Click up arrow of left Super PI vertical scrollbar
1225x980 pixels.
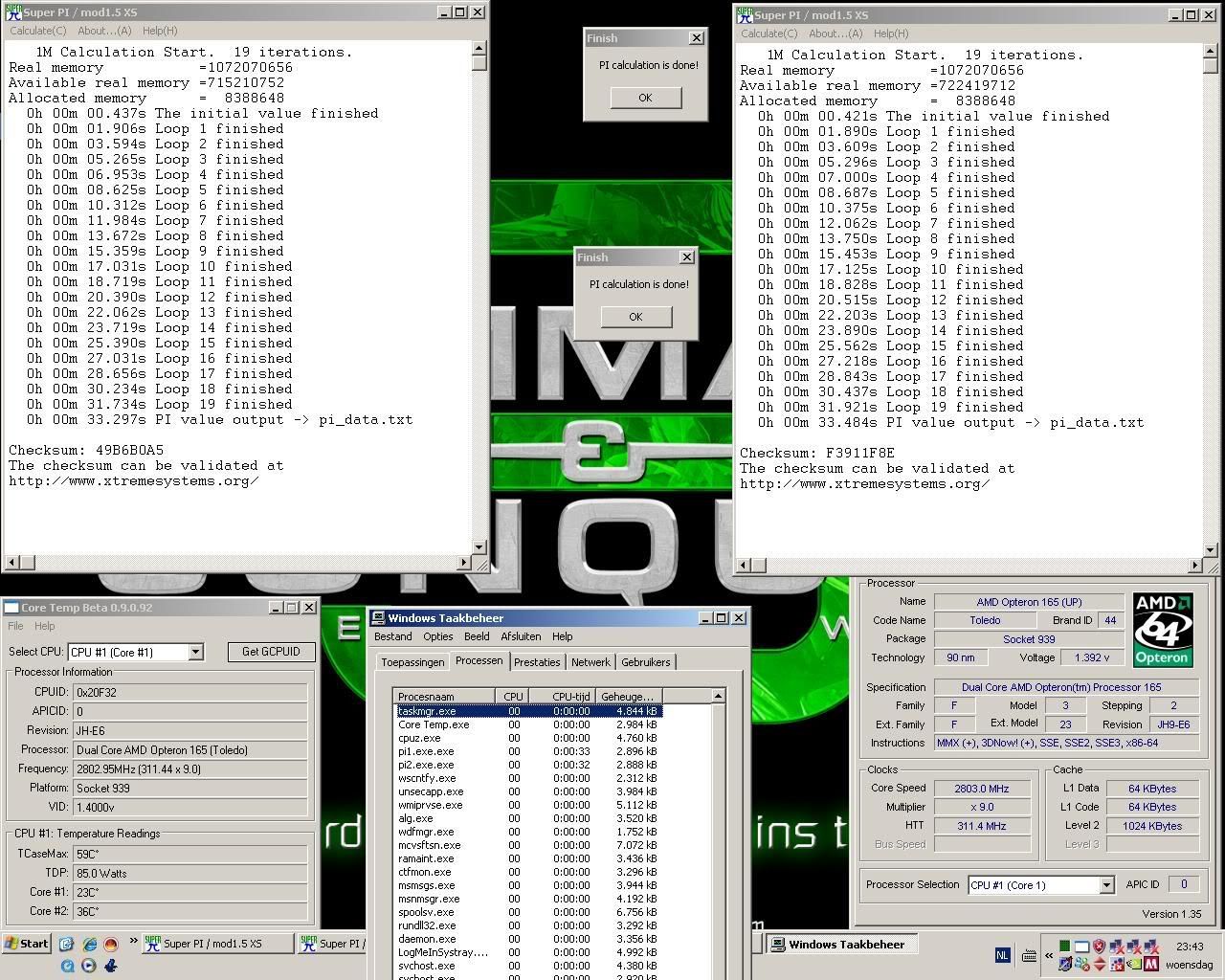[479, 49]
